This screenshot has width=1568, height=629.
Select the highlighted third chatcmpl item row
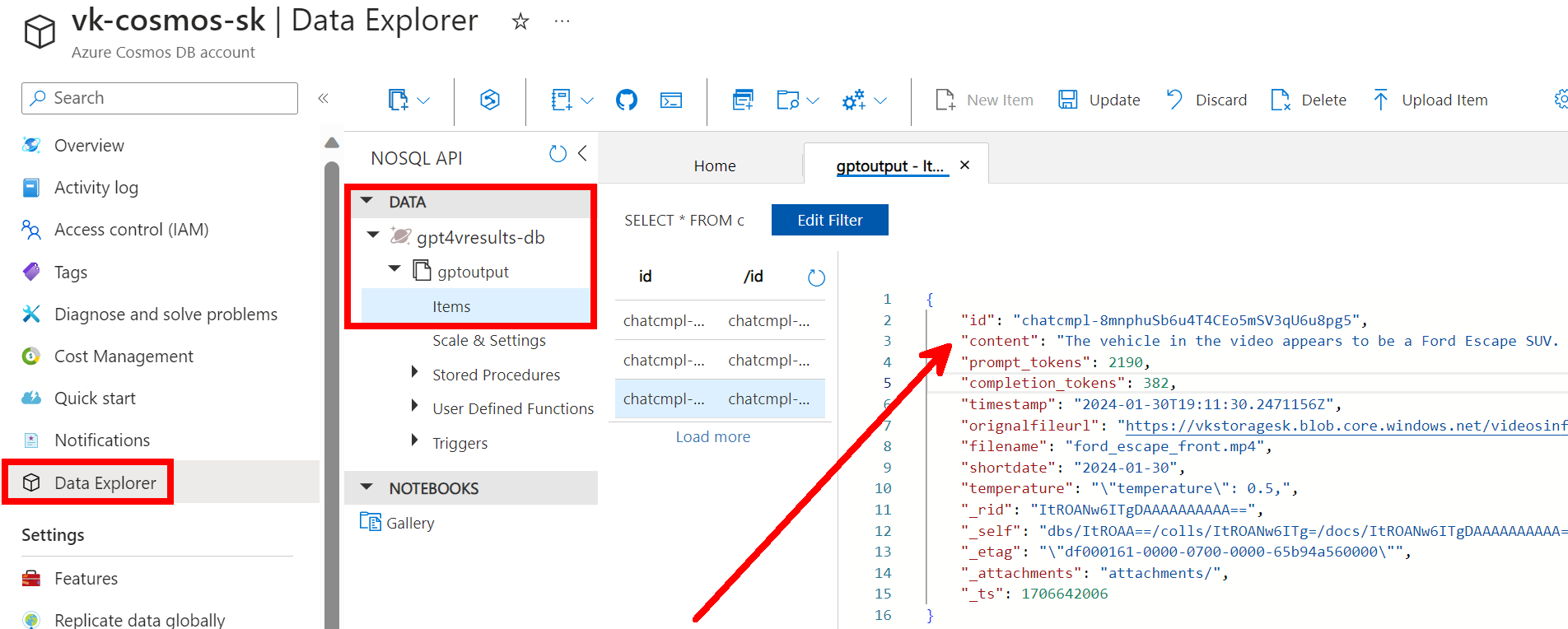[720, 398]
